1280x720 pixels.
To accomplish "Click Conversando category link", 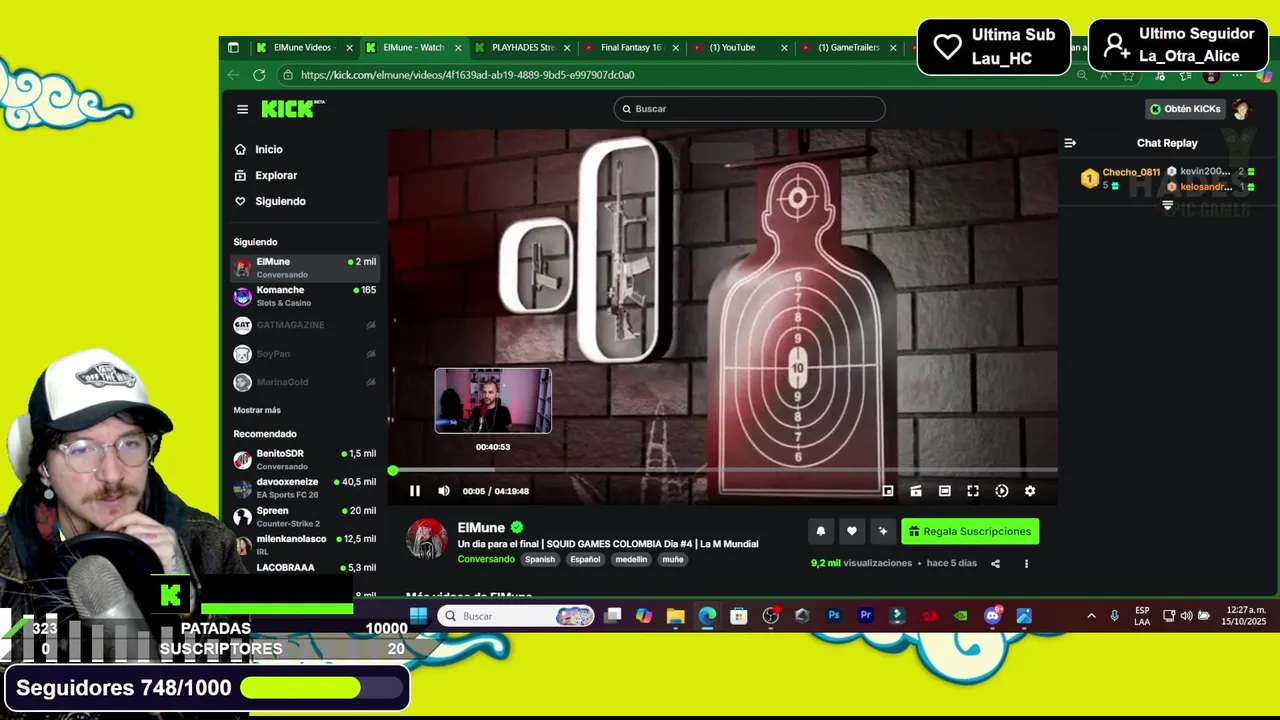I will (486, 559).
